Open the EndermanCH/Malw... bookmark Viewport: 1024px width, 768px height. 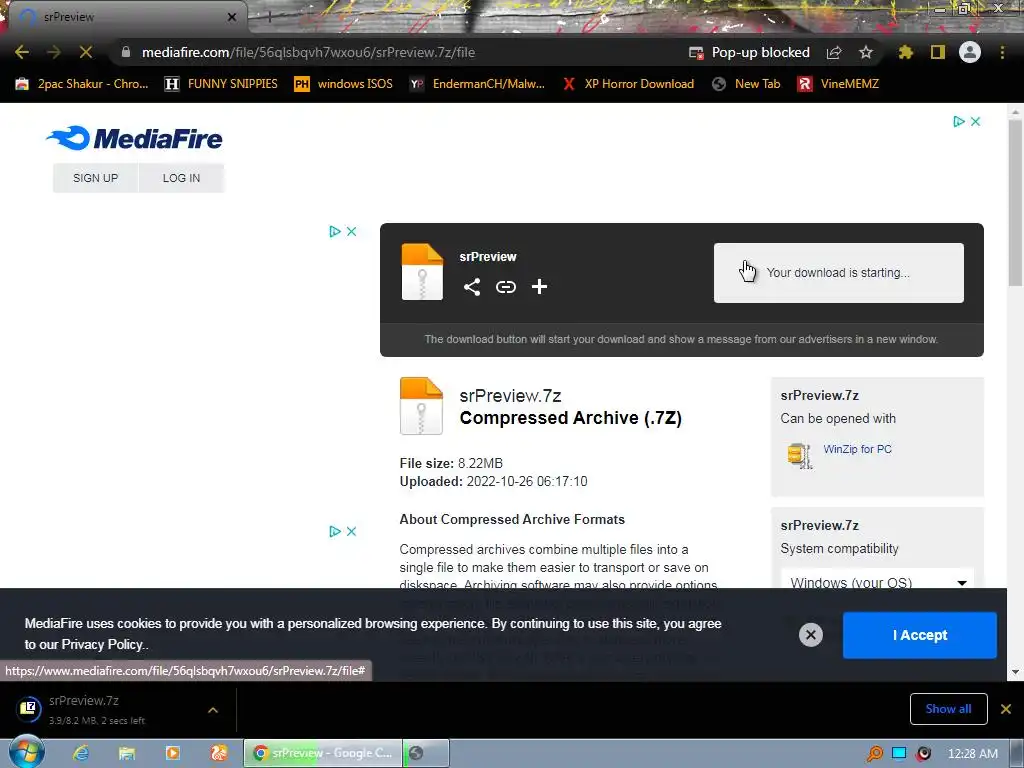(477, 84)
